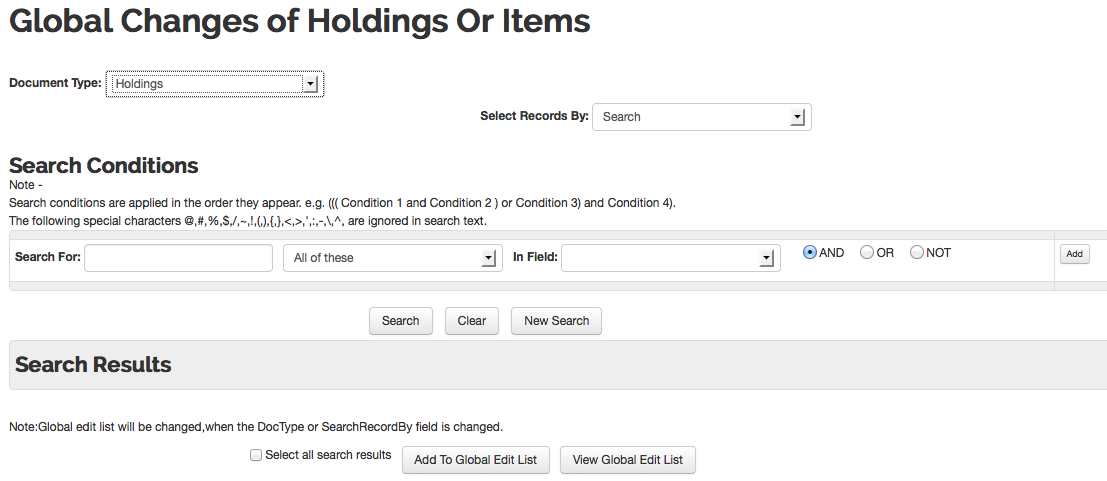Click arrow icon on All of these dropdown

coord(489,259)
